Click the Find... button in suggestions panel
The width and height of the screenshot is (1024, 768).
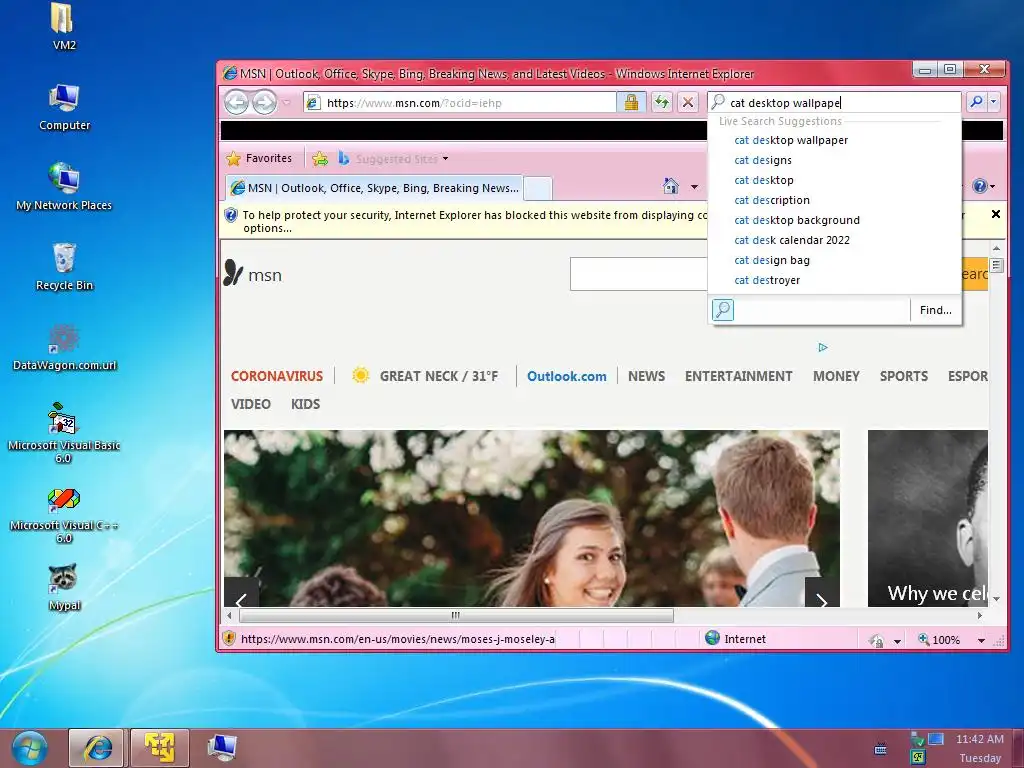point(935,310)
